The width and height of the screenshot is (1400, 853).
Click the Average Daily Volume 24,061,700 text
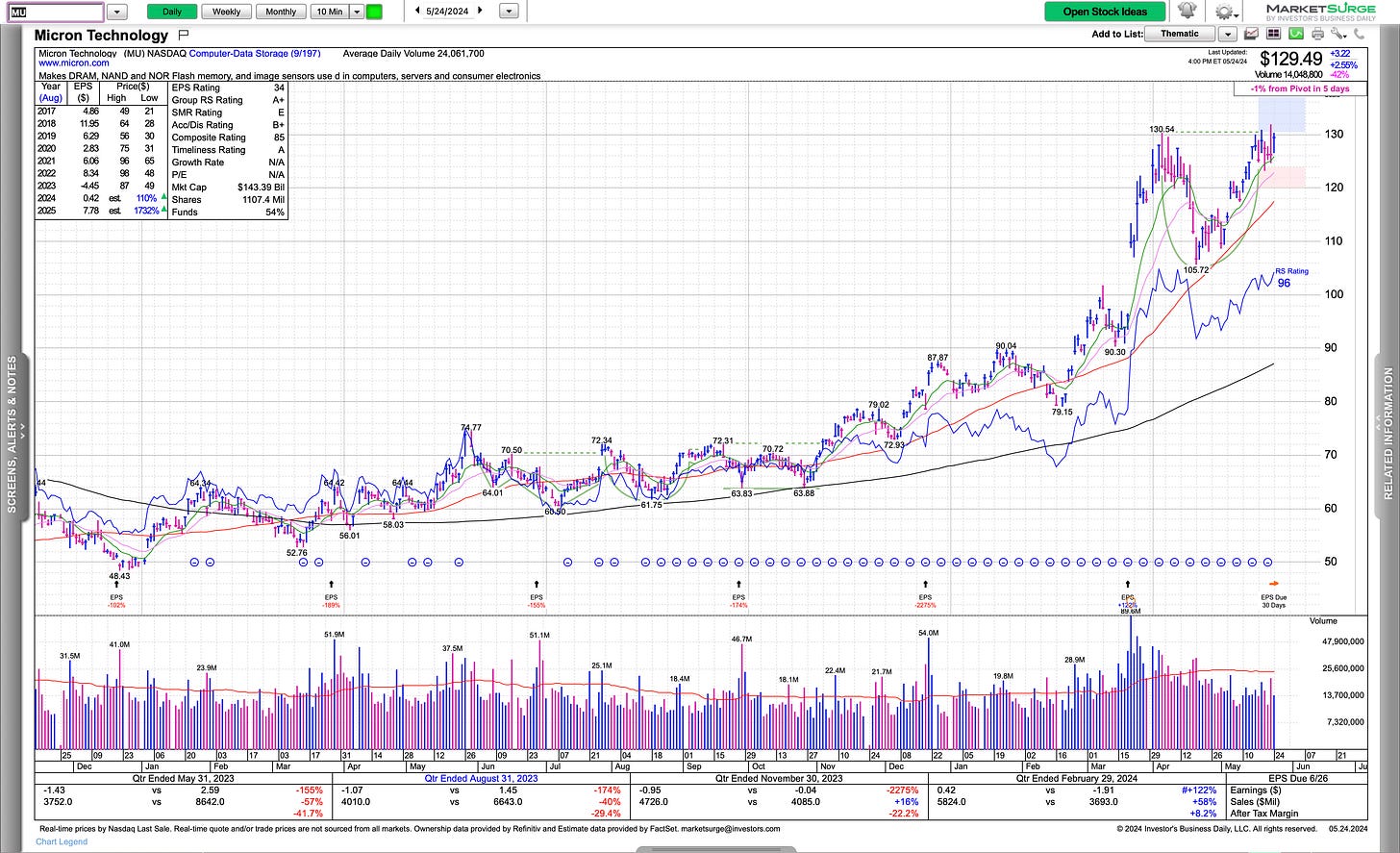point(413,54)
